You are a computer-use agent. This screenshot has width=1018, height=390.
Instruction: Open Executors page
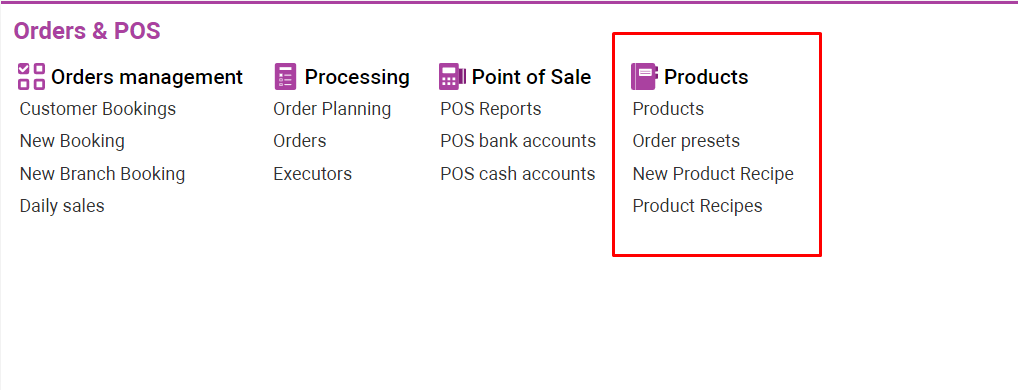coord(313,174)
